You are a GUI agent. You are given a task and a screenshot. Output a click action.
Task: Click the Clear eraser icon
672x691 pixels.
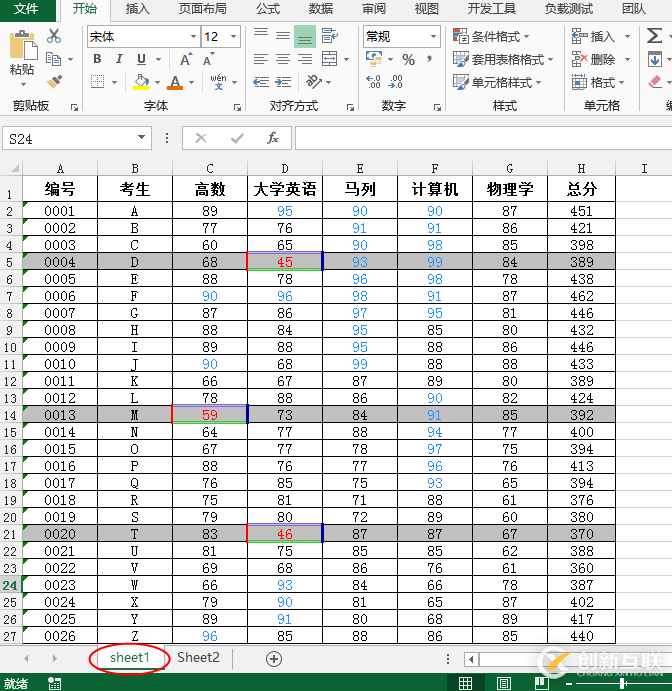pyautogui.click(x=655, y=82)
